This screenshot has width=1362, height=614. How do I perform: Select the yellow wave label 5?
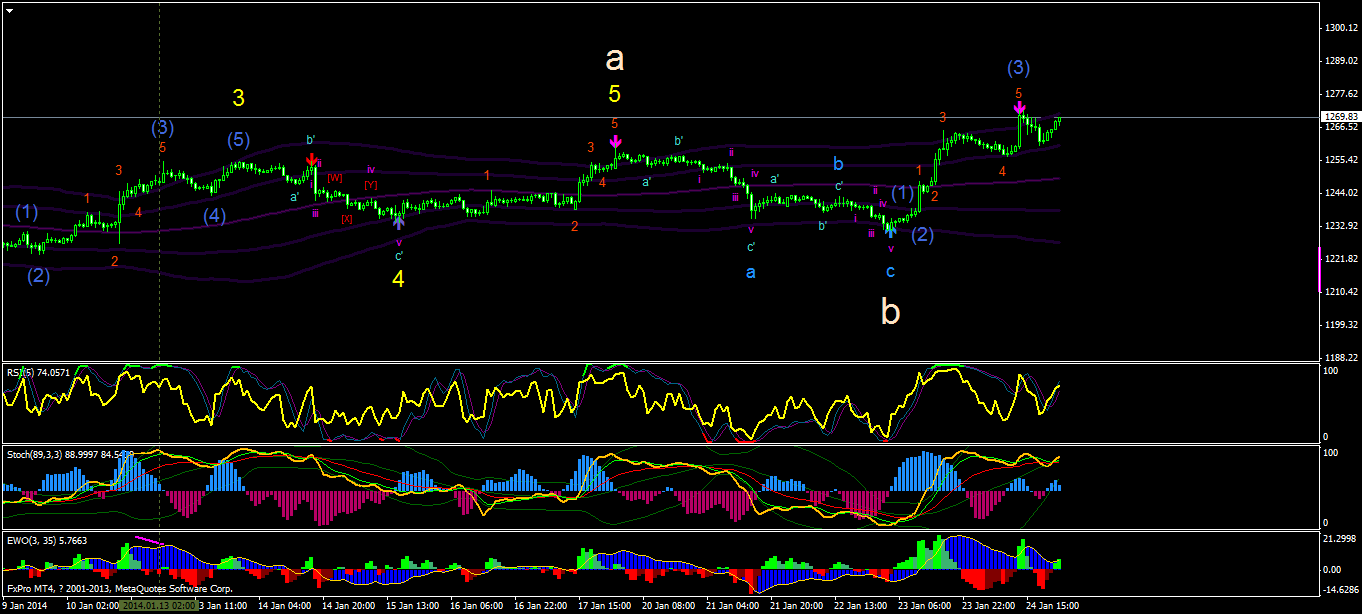614,94
